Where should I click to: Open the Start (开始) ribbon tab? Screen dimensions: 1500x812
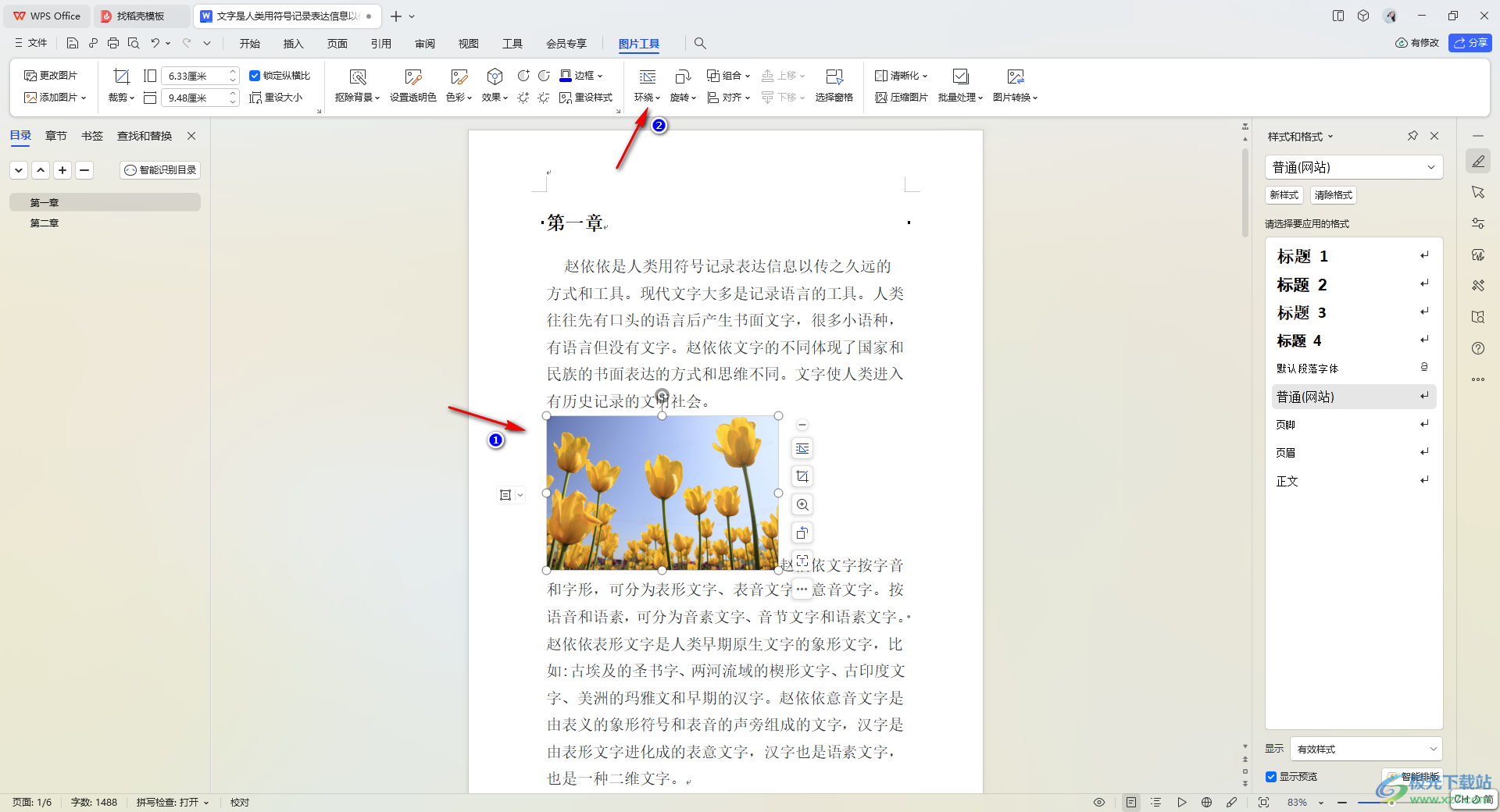point(249,44)
